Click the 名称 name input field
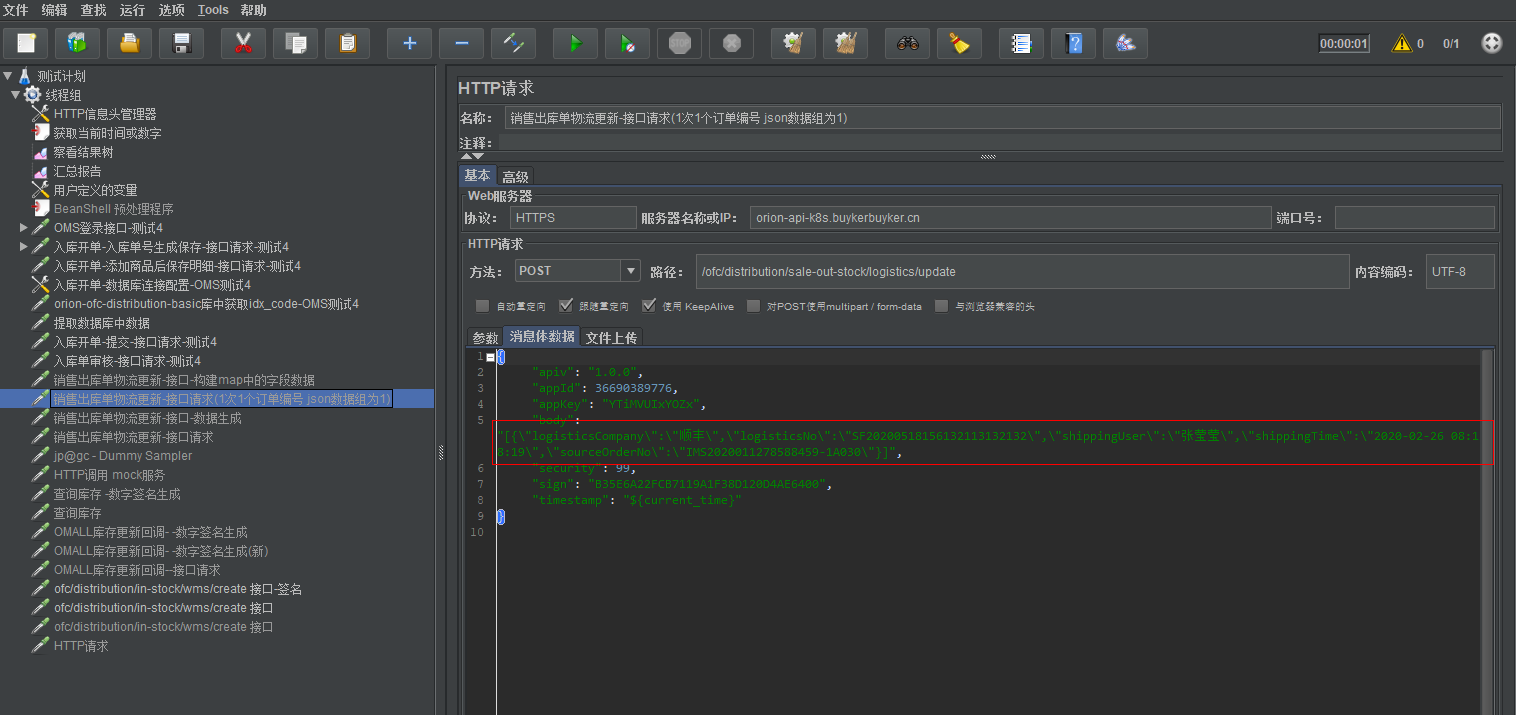 tap(1002, 118)
